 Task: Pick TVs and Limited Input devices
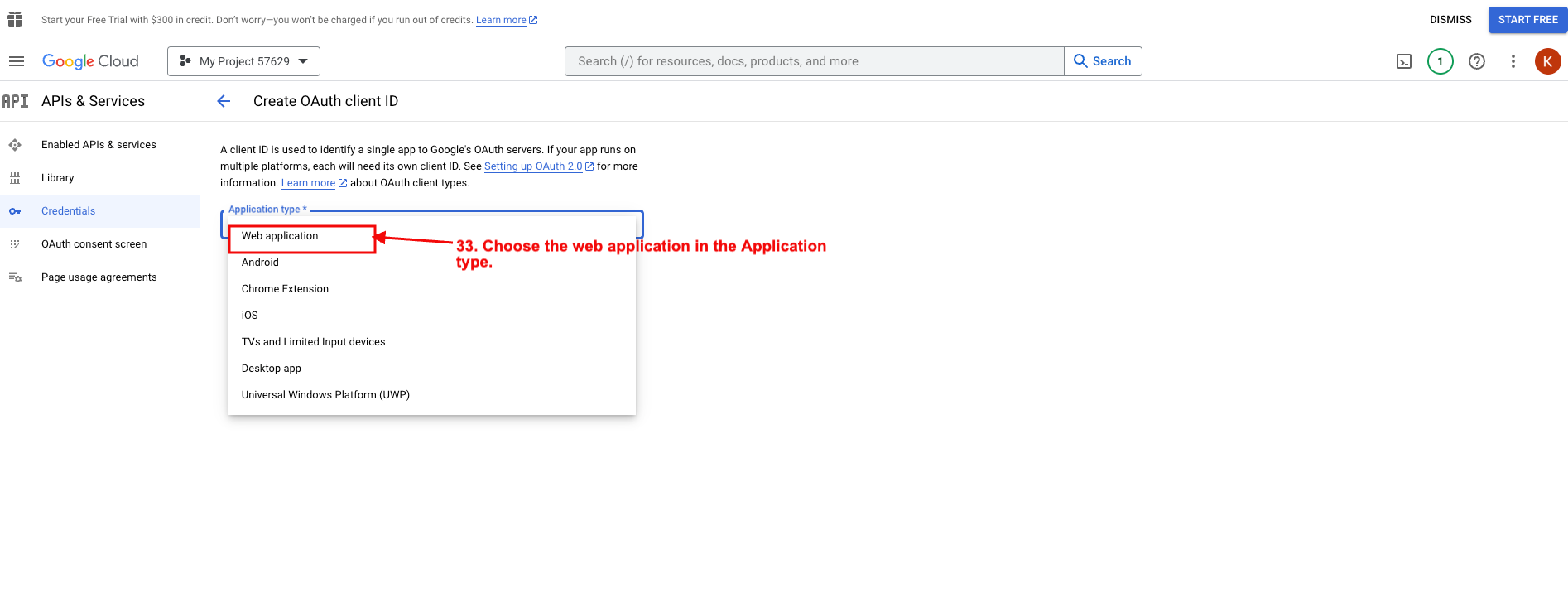tap(431, 342)
